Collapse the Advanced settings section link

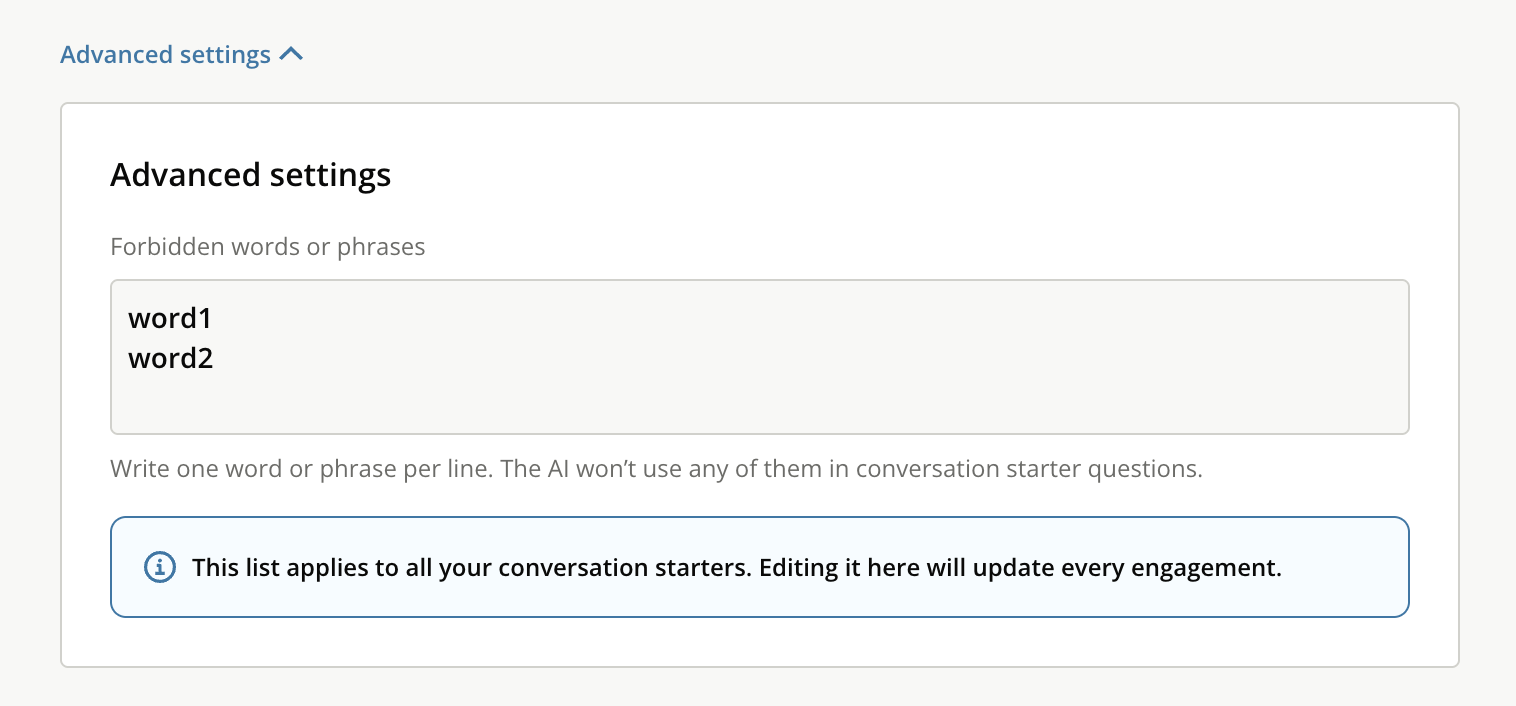(165, 54)
